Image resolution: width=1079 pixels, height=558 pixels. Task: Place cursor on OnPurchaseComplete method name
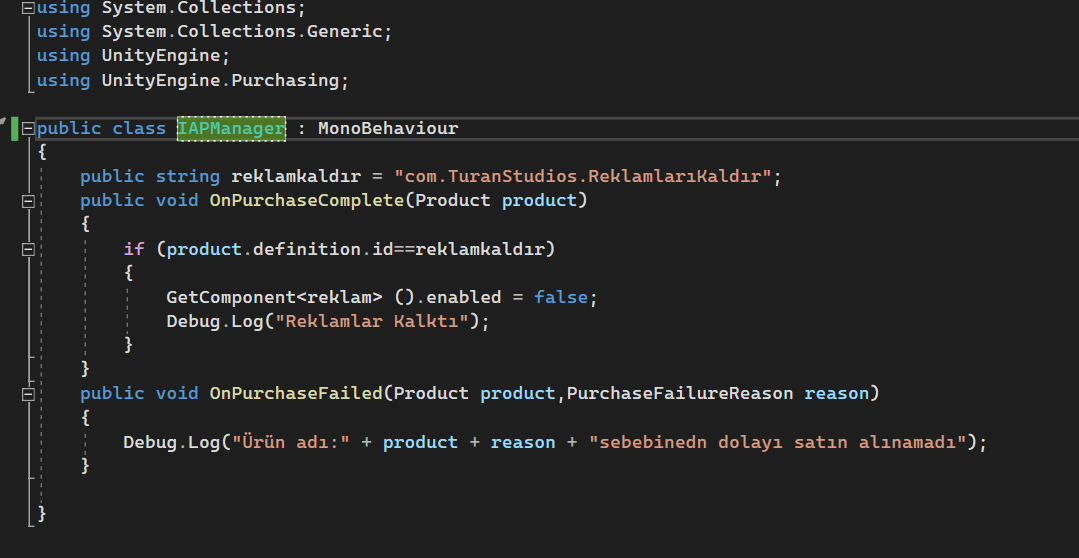click(306, 201)
